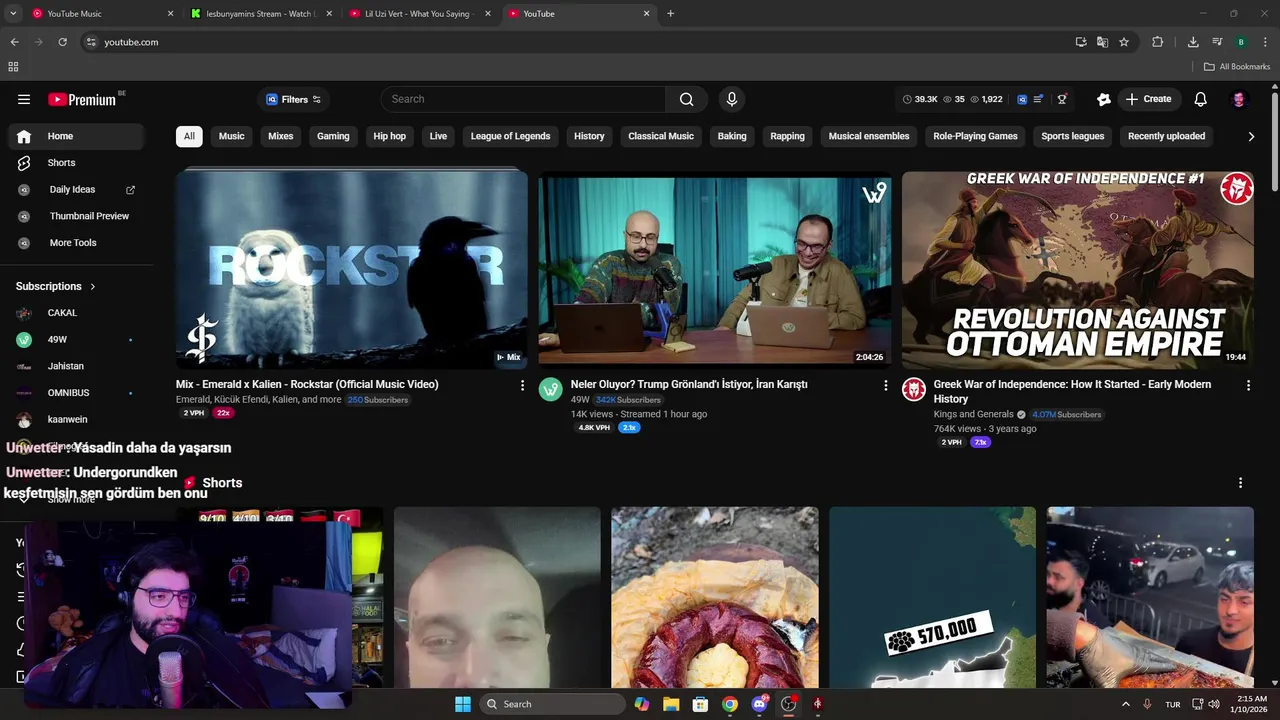
Task: Open options for Greek War of Independence video
Action: point(1248,385)
